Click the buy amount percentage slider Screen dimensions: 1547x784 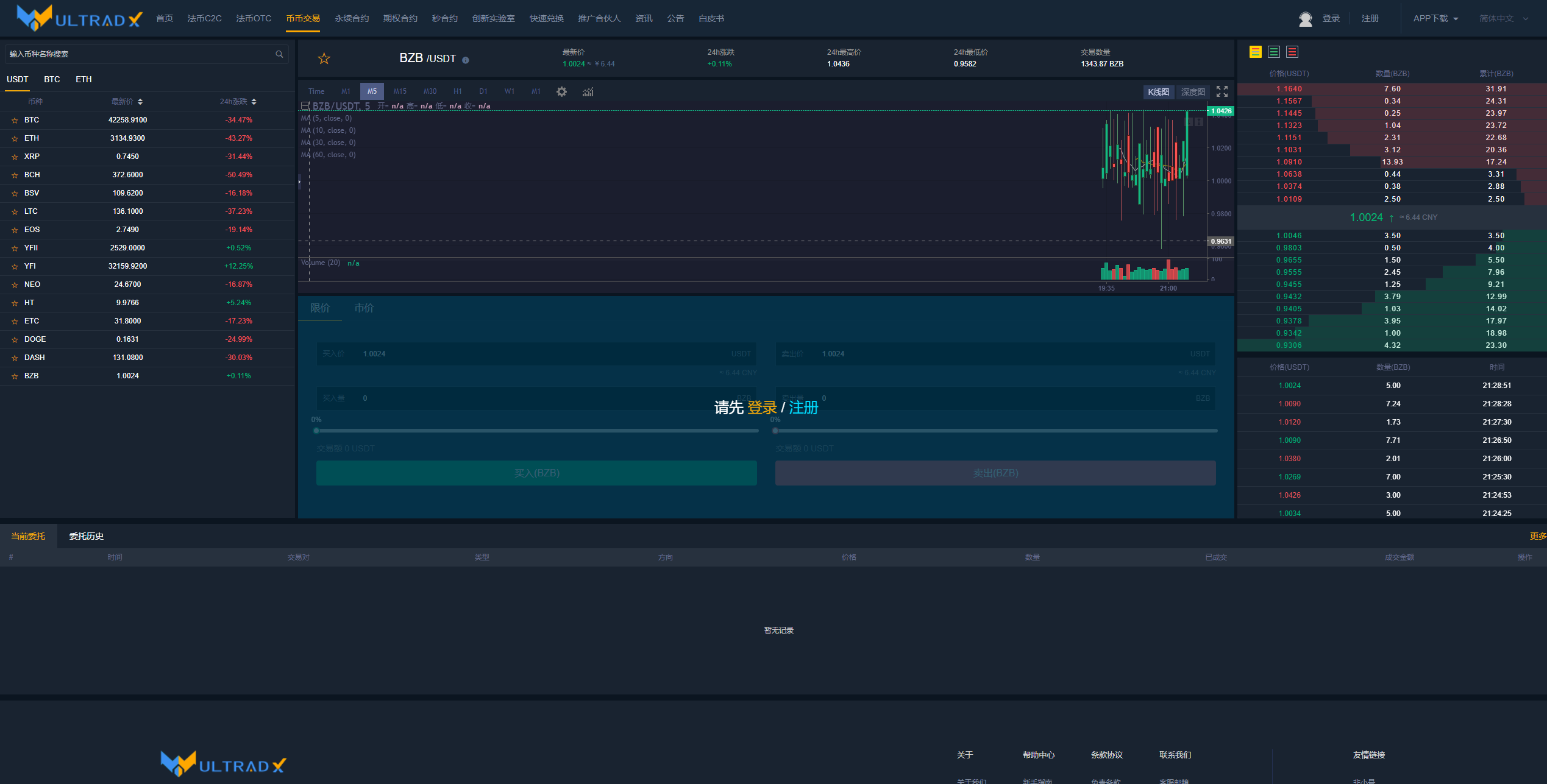(x=536, y=431)
